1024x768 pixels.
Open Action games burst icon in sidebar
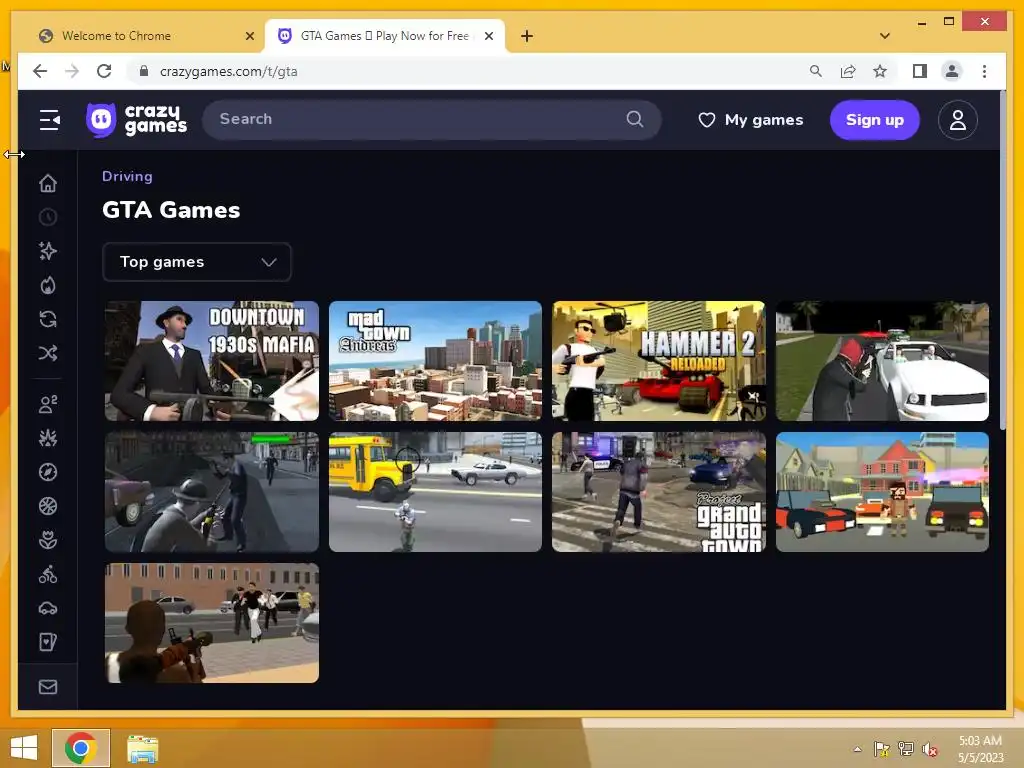pyautogui.click(x=48, y=438)
